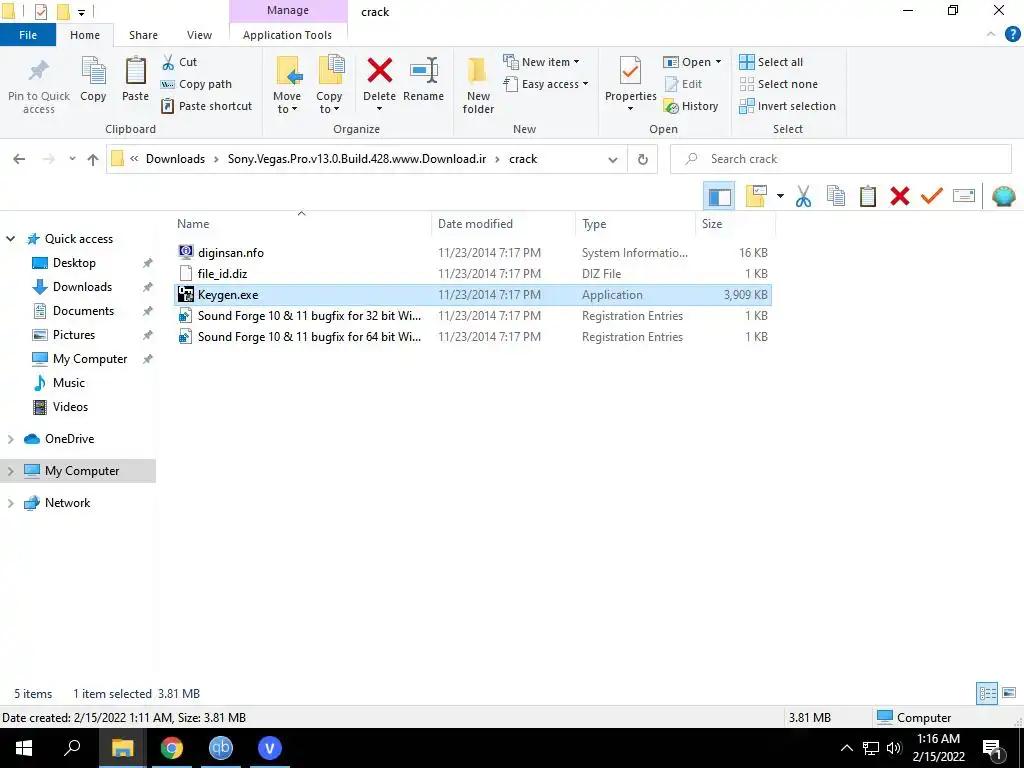
Task: Click the scissors cut toolbar icon
Action: click(x=803, y=196)
